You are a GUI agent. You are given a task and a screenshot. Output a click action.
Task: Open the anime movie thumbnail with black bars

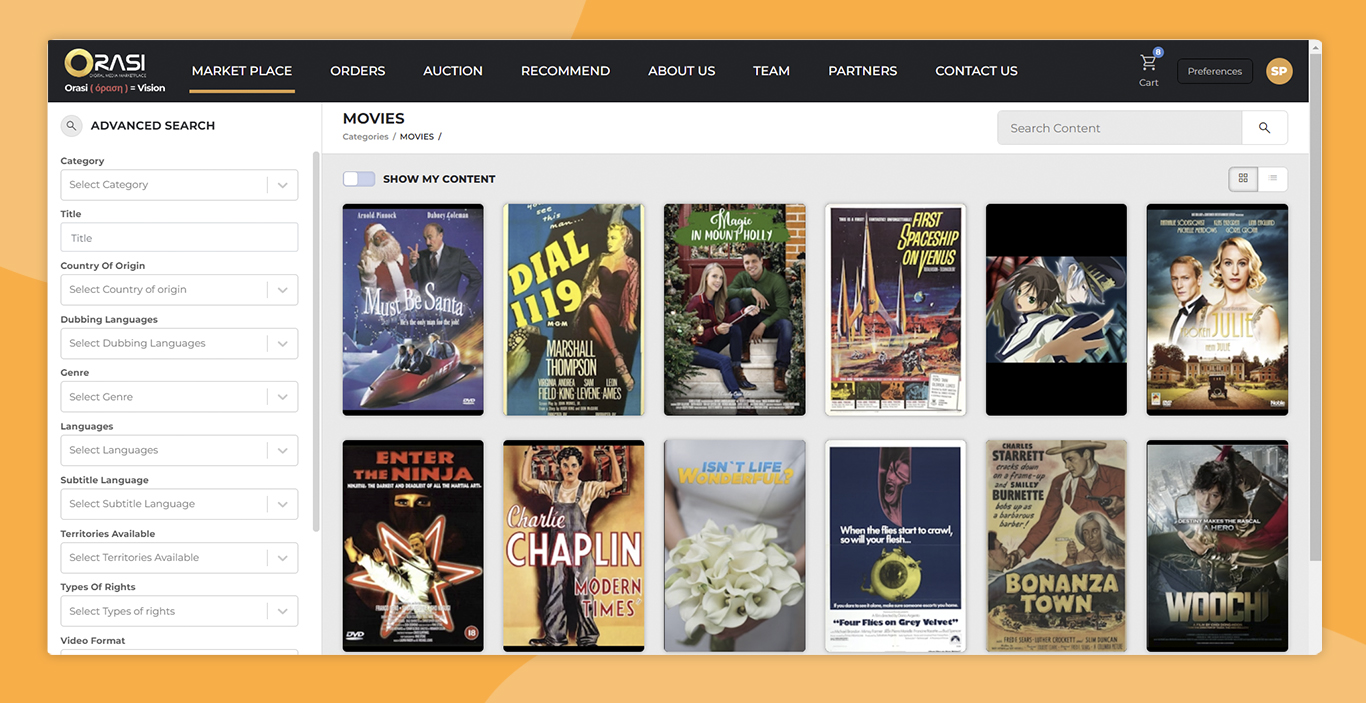pos(1056,310)
